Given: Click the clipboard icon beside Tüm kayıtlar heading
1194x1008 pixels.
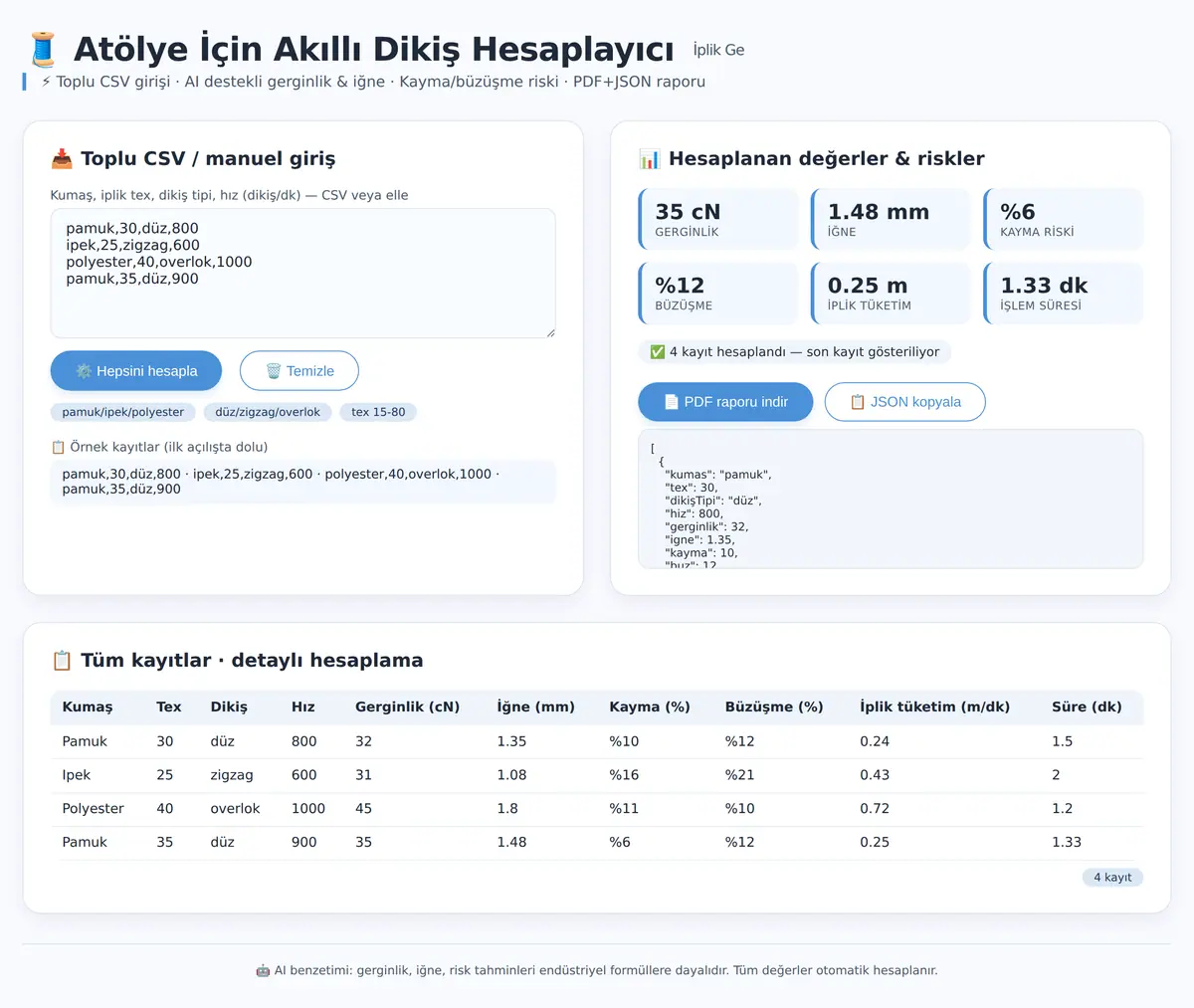Looking at the screenshot, I should tap(62, 660).
